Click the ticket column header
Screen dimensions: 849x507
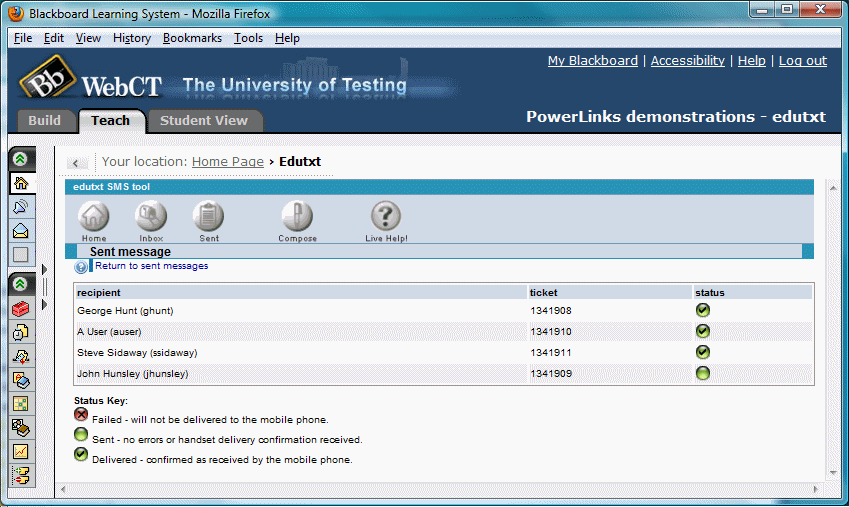(610, 292)
